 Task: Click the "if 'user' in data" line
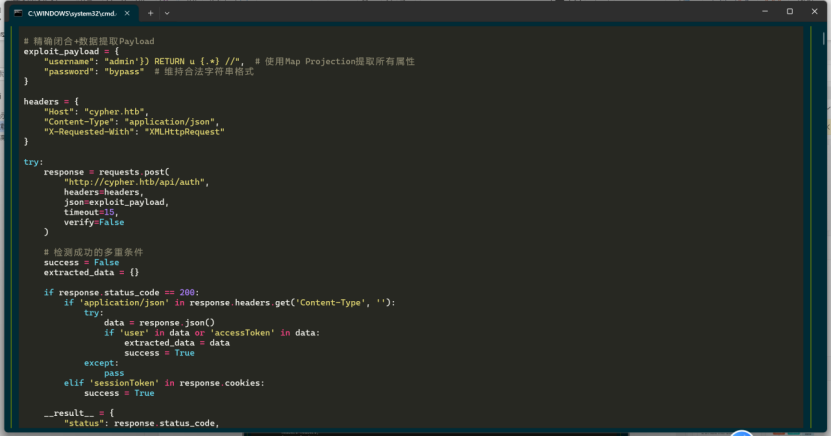212,333
